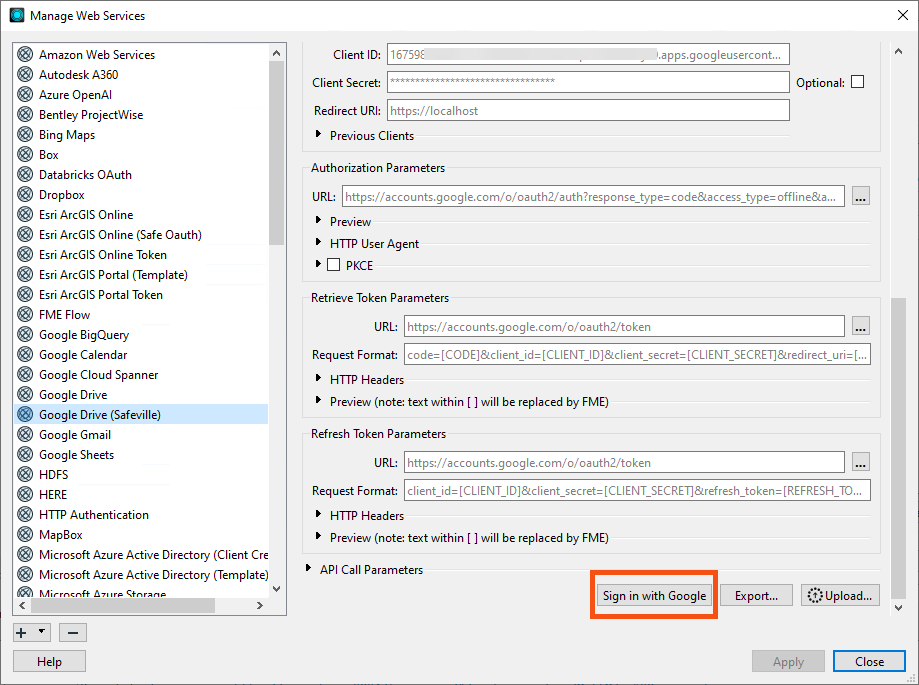Click the HTTP Authentication service icon
Image resolution: width=919 pixels, height=685 pixels.
click(x=25, y=514)
